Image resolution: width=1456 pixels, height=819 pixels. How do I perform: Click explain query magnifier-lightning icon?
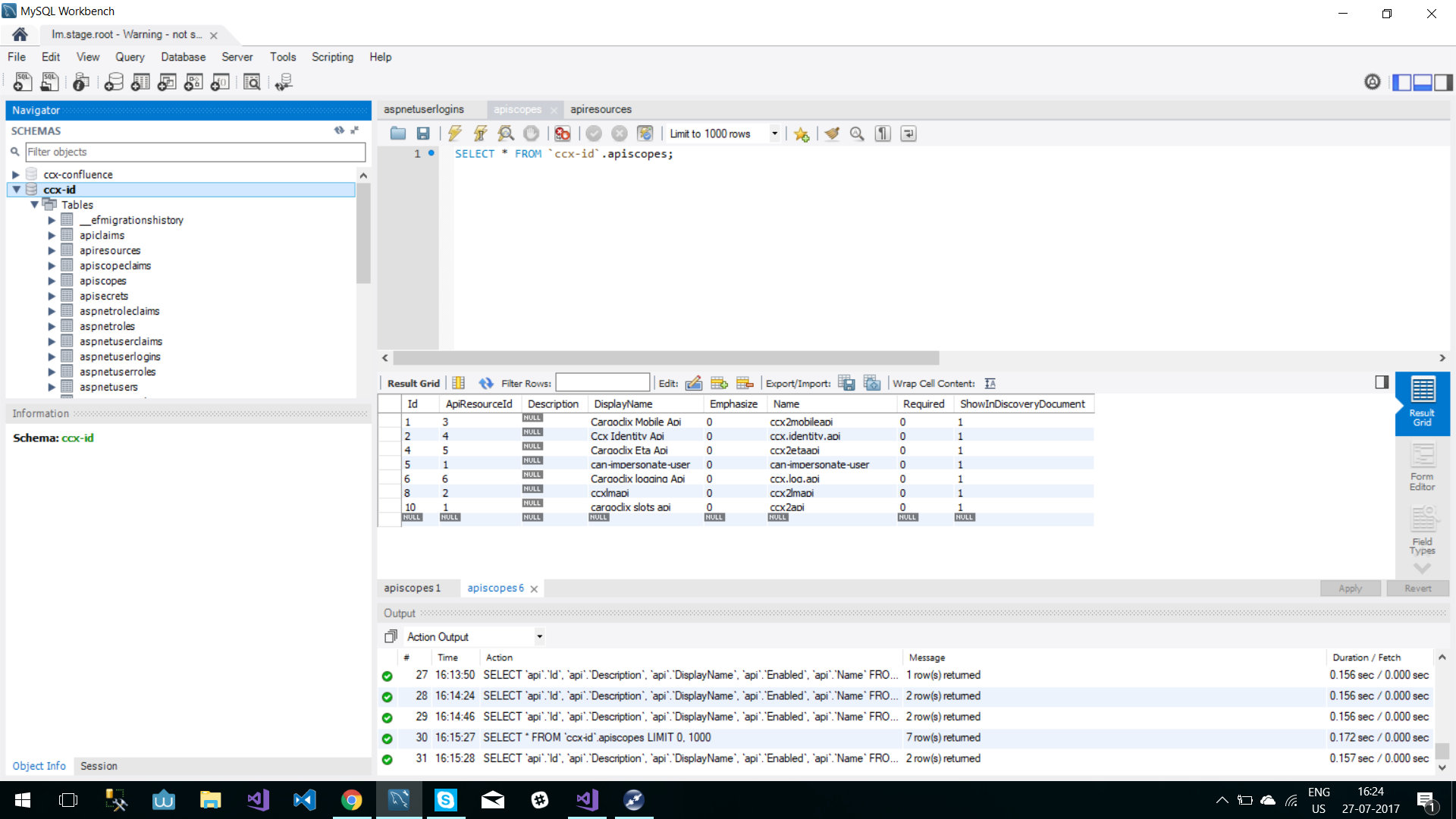(x=506, y=133)
